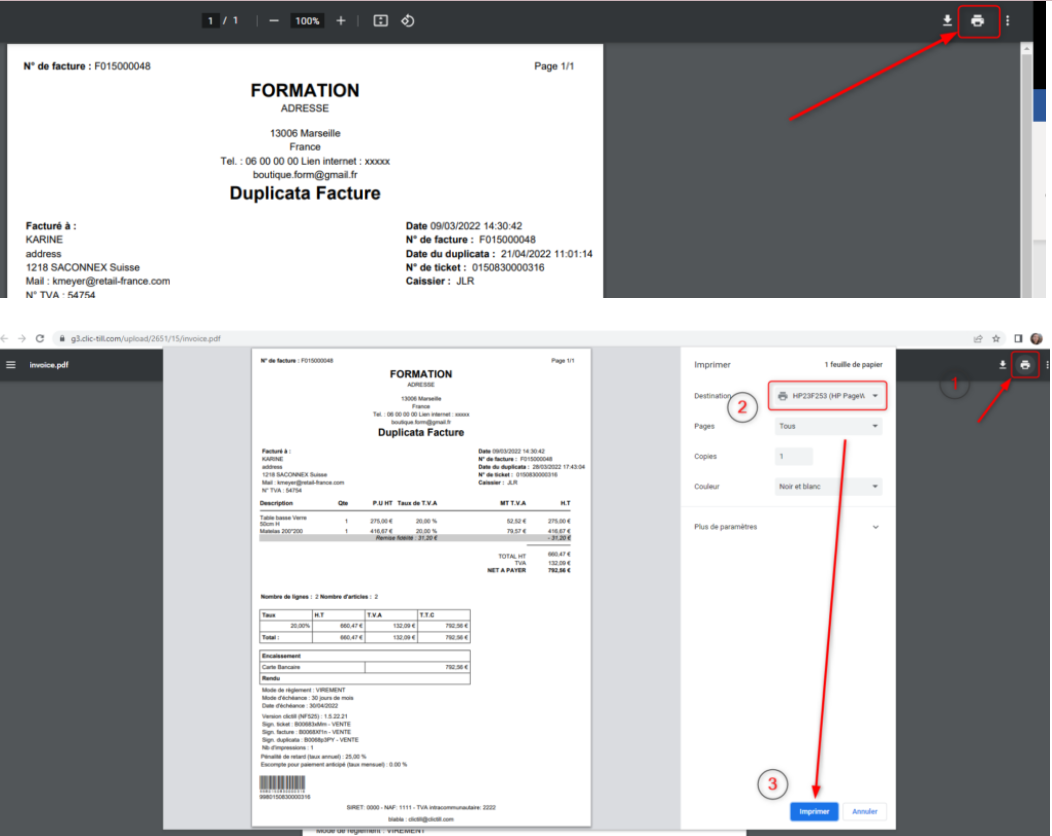This screenshot has width=1052, height=836.
Task: Bookmark the page with the star icon
Action: click(x=996, y=339)
